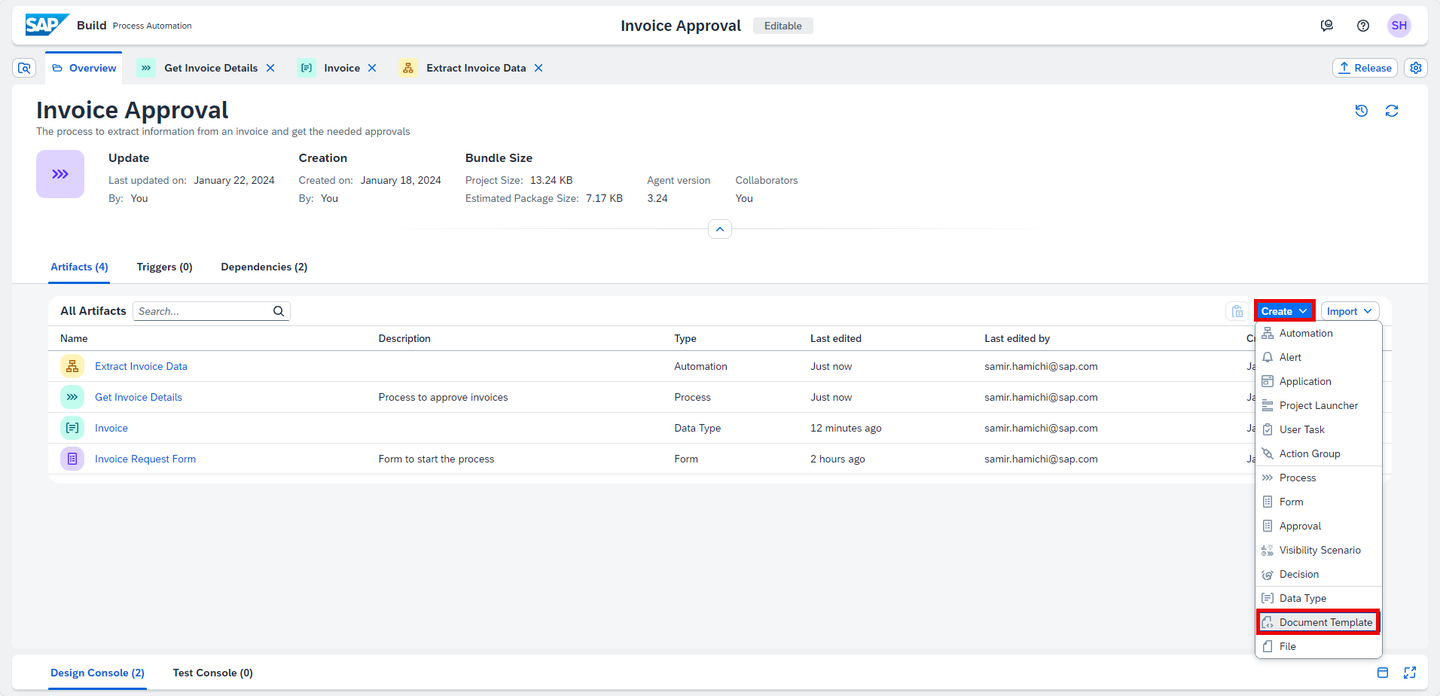Image resolution: width=1440 pixels, height=696 pixels.
Task: Choose User Task from Create menu
Action: pos(1318,429)
